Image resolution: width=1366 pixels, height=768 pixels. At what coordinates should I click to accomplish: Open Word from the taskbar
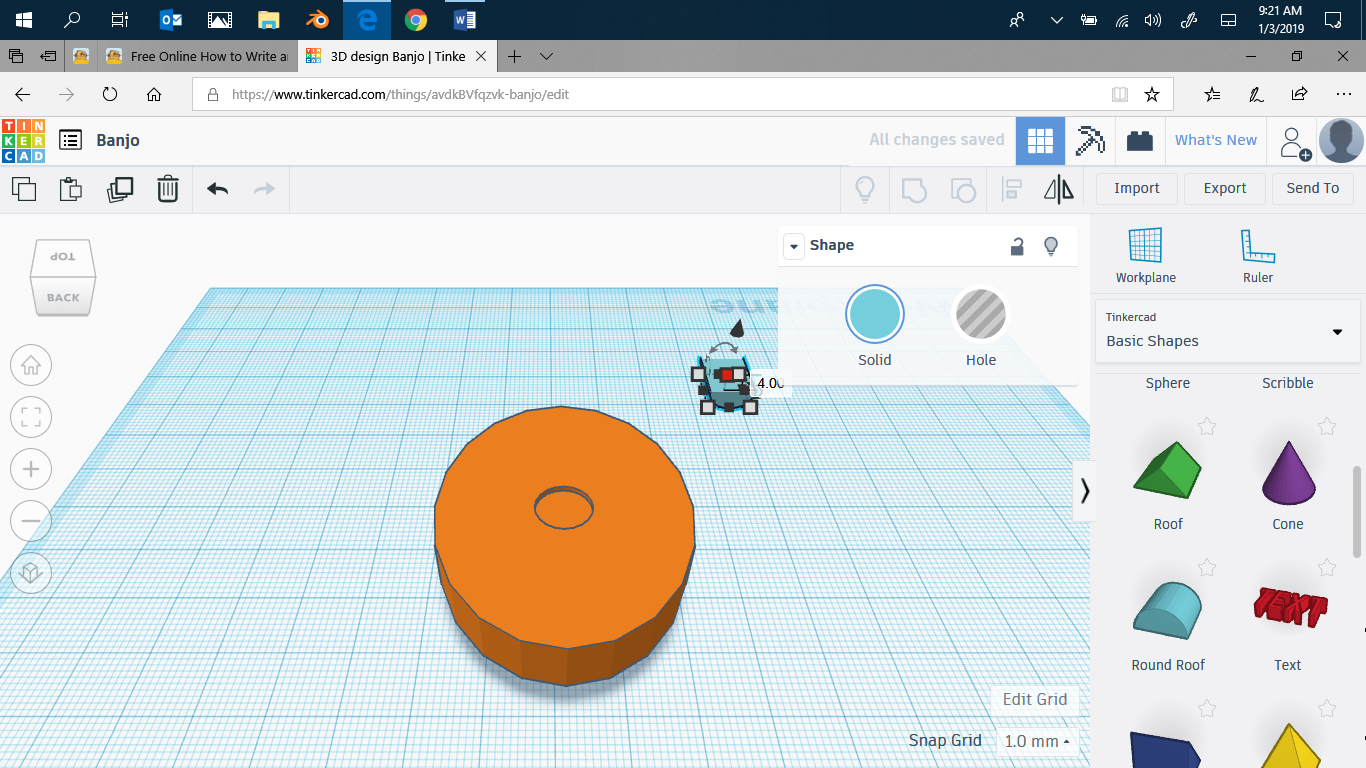(x=464, y=19)
